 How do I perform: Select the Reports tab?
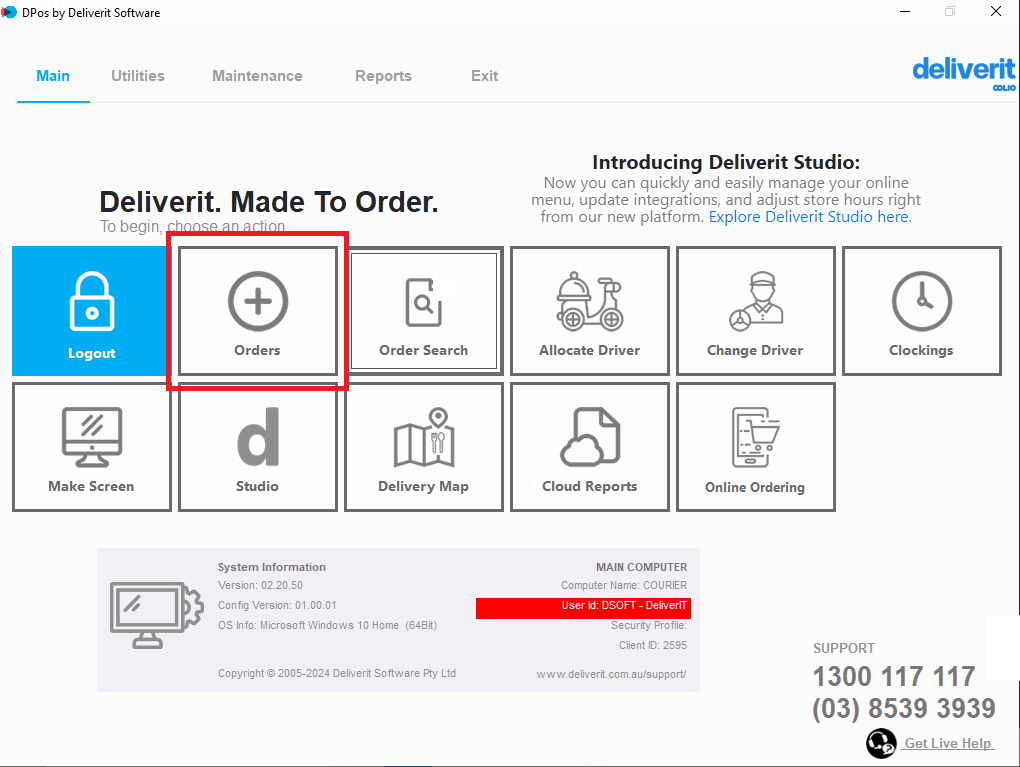383,75
